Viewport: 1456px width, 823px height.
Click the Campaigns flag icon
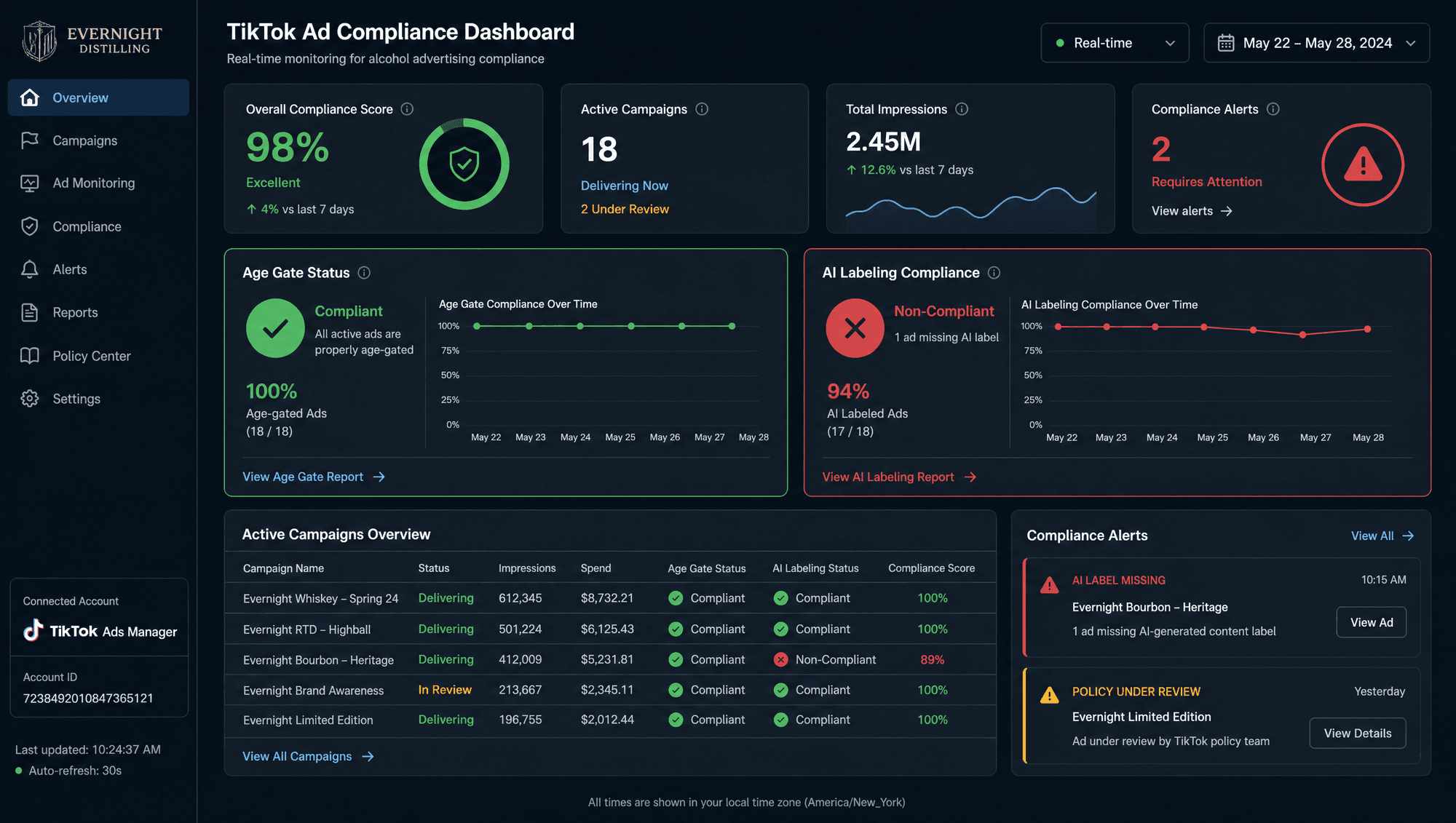(30, 140)
